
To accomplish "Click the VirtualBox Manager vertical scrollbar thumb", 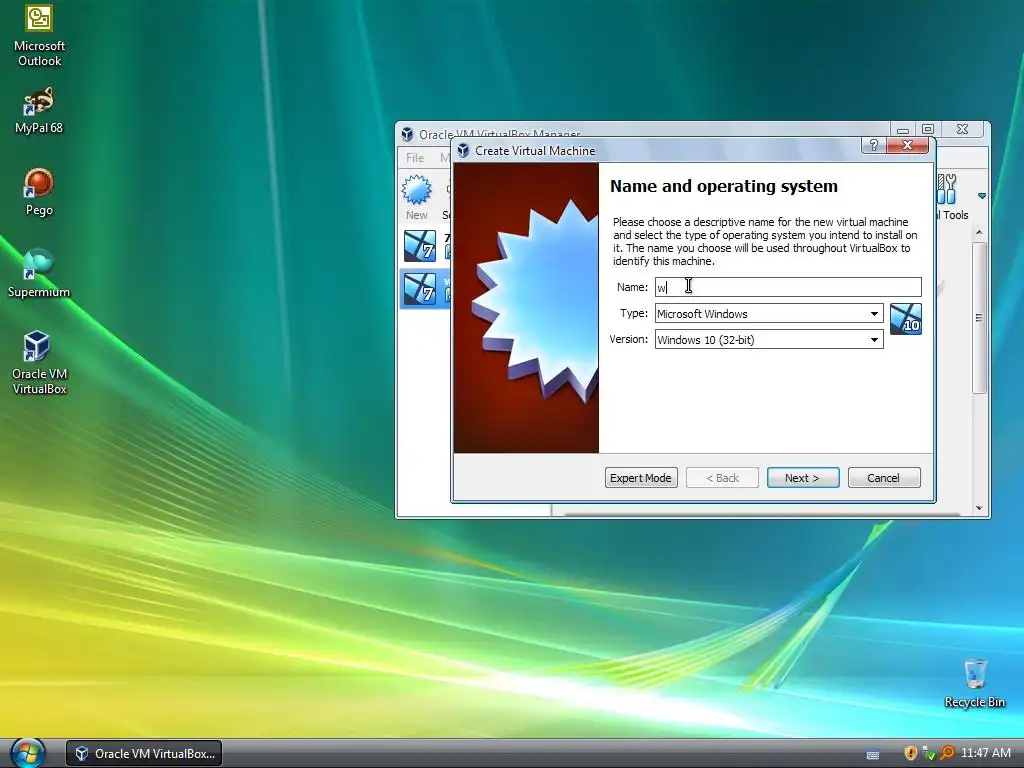I will [978, 317].
